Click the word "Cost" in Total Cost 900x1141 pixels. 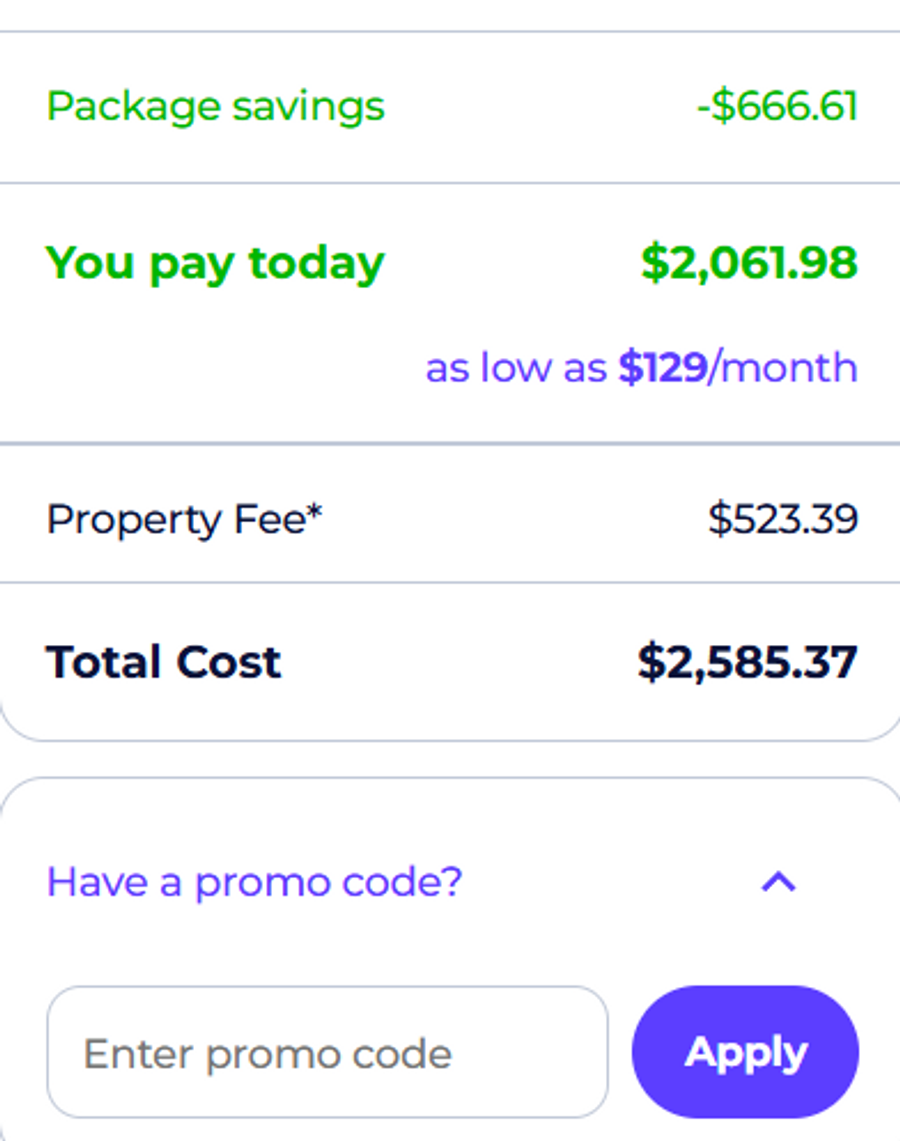(229, 662)
